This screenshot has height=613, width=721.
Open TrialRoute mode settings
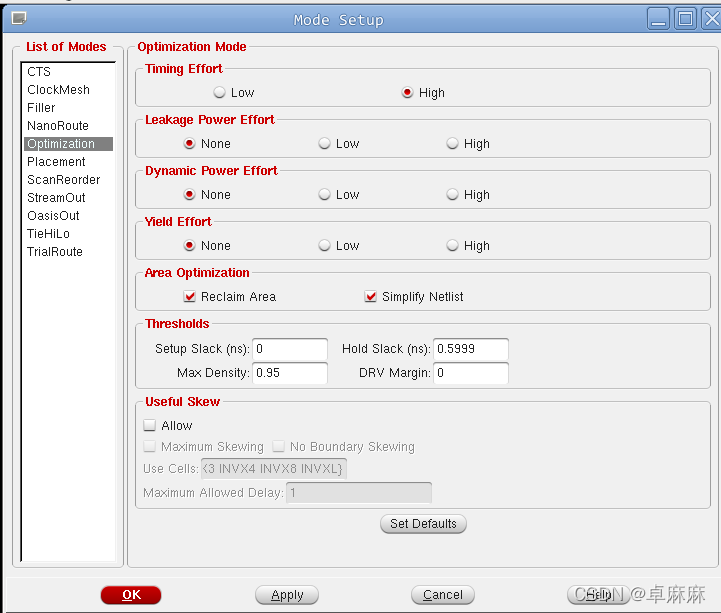coord(68,252)
